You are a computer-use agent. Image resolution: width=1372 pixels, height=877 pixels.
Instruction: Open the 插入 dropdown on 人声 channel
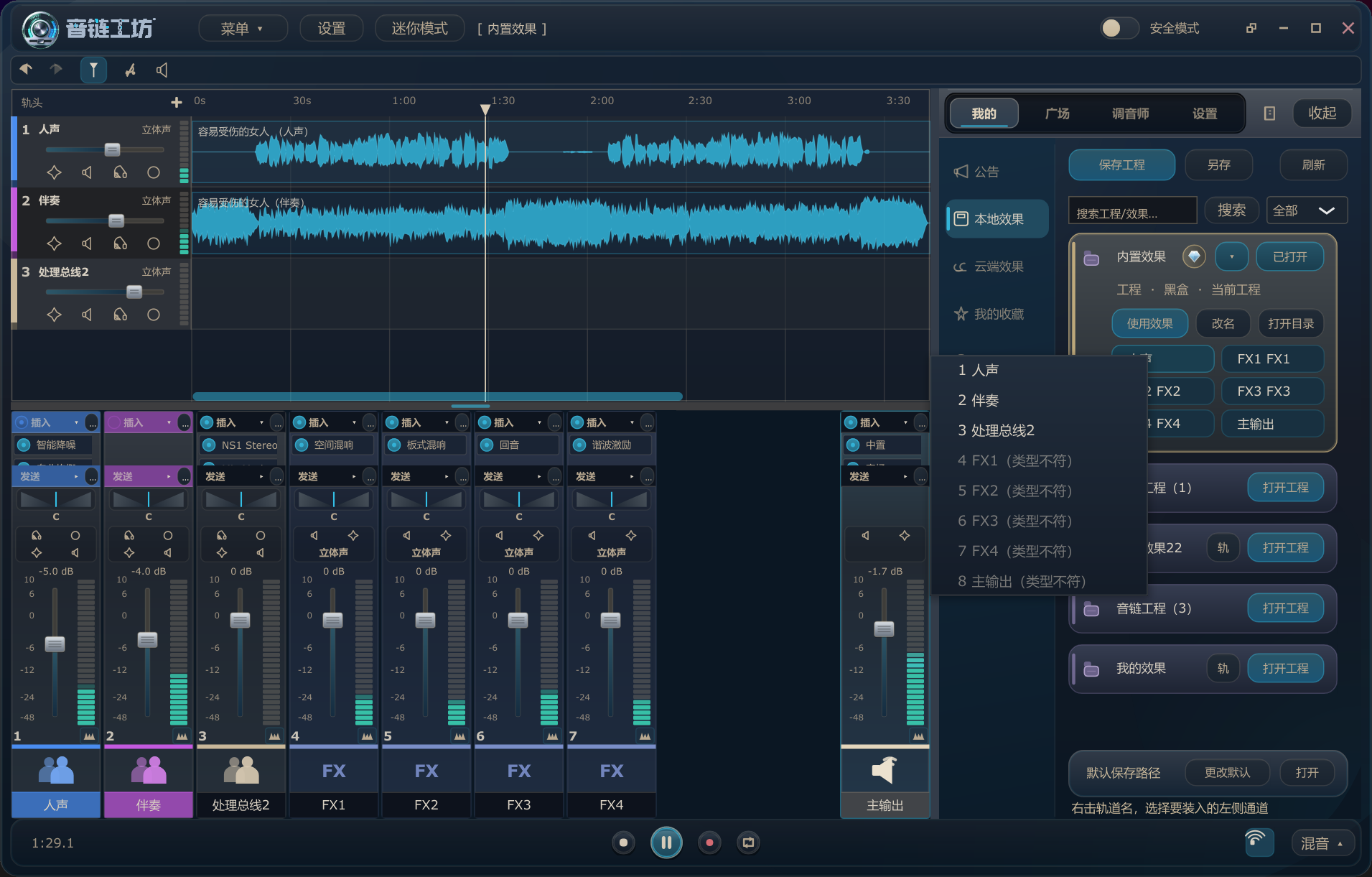[76, 422]
